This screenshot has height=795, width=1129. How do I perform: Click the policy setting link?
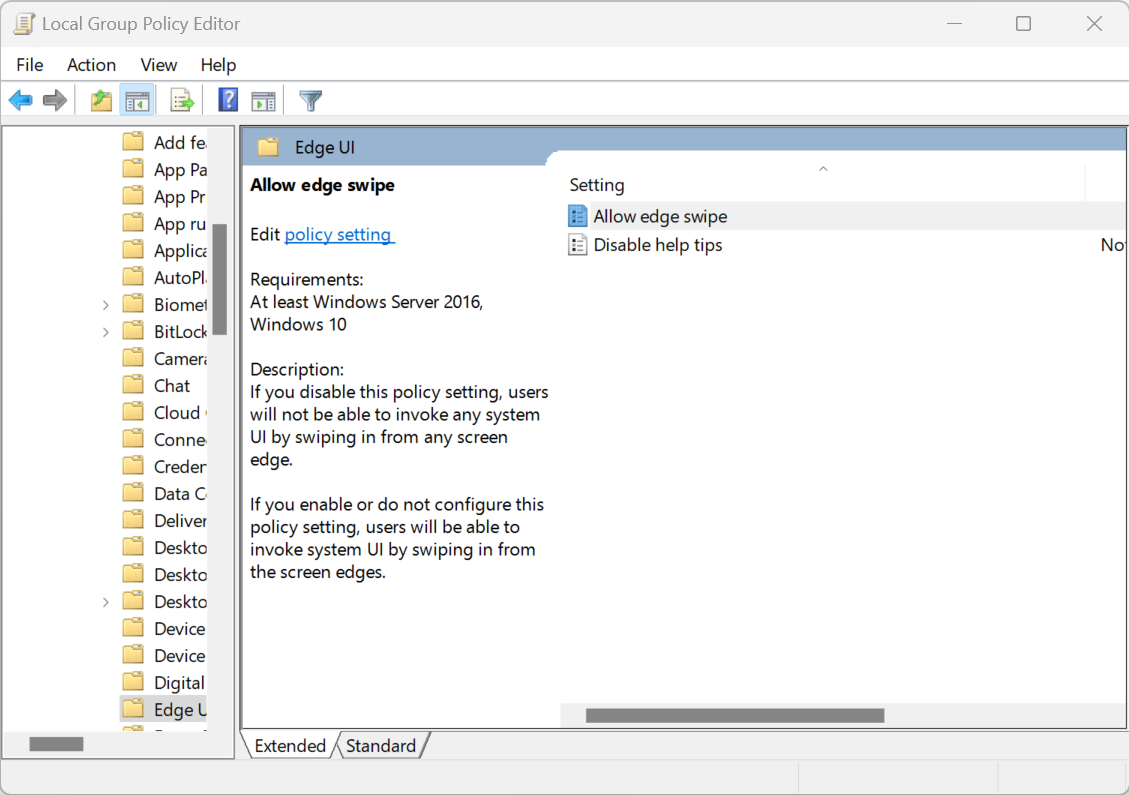(x=338, y=235)
